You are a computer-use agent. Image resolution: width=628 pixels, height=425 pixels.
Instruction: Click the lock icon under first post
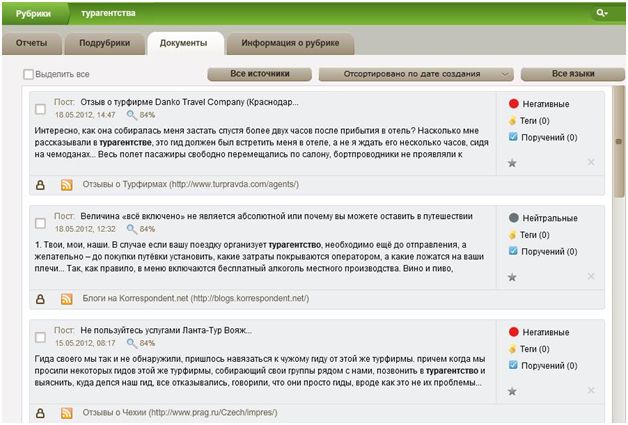pos(41,185)
